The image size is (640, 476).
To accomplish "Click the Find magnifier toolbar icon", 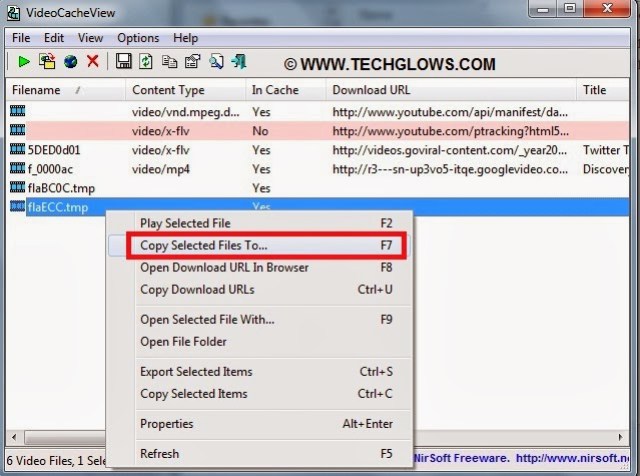I will click(x=216, y=62).
